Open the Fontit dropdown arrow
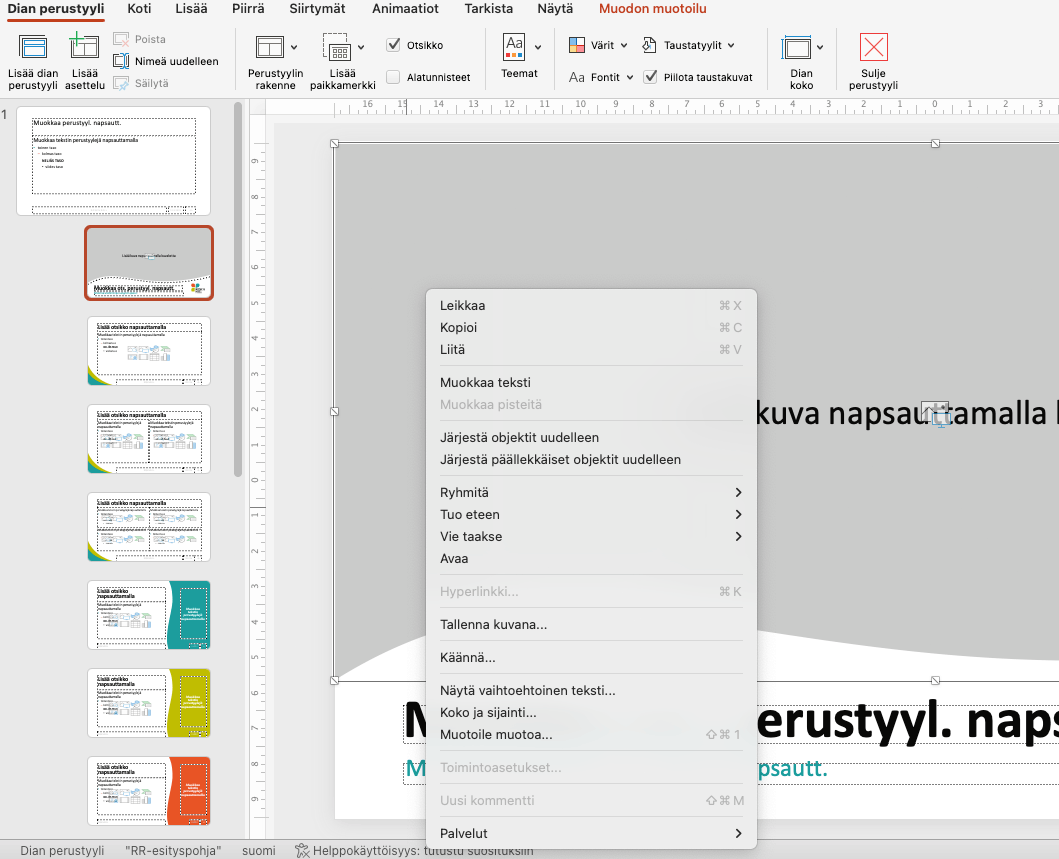1059x859 pixels. (629, 77)
